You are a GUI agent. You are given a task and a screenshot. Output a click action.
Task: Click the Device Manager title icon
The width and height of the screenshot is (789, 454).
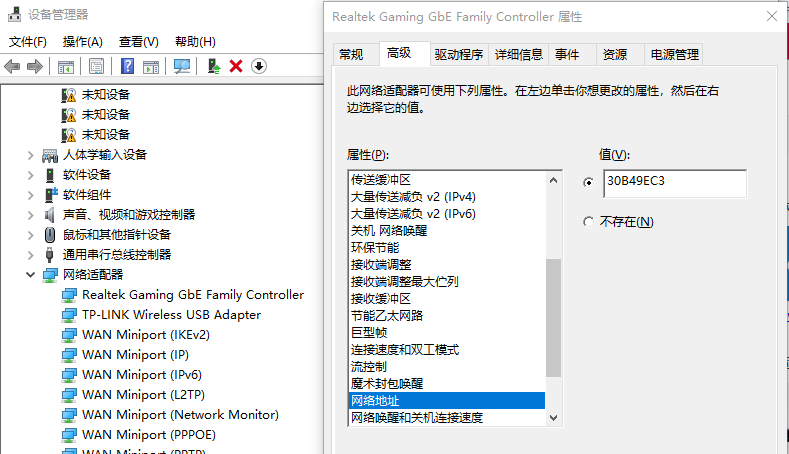click(x=15, y=15)
